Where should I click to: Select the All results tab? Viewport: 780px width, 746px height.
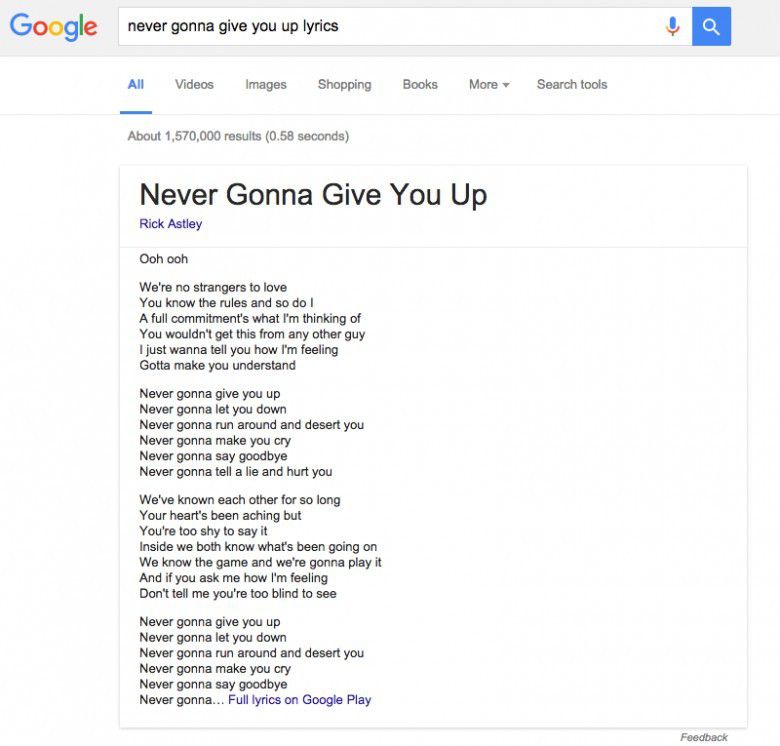[136, 85]
